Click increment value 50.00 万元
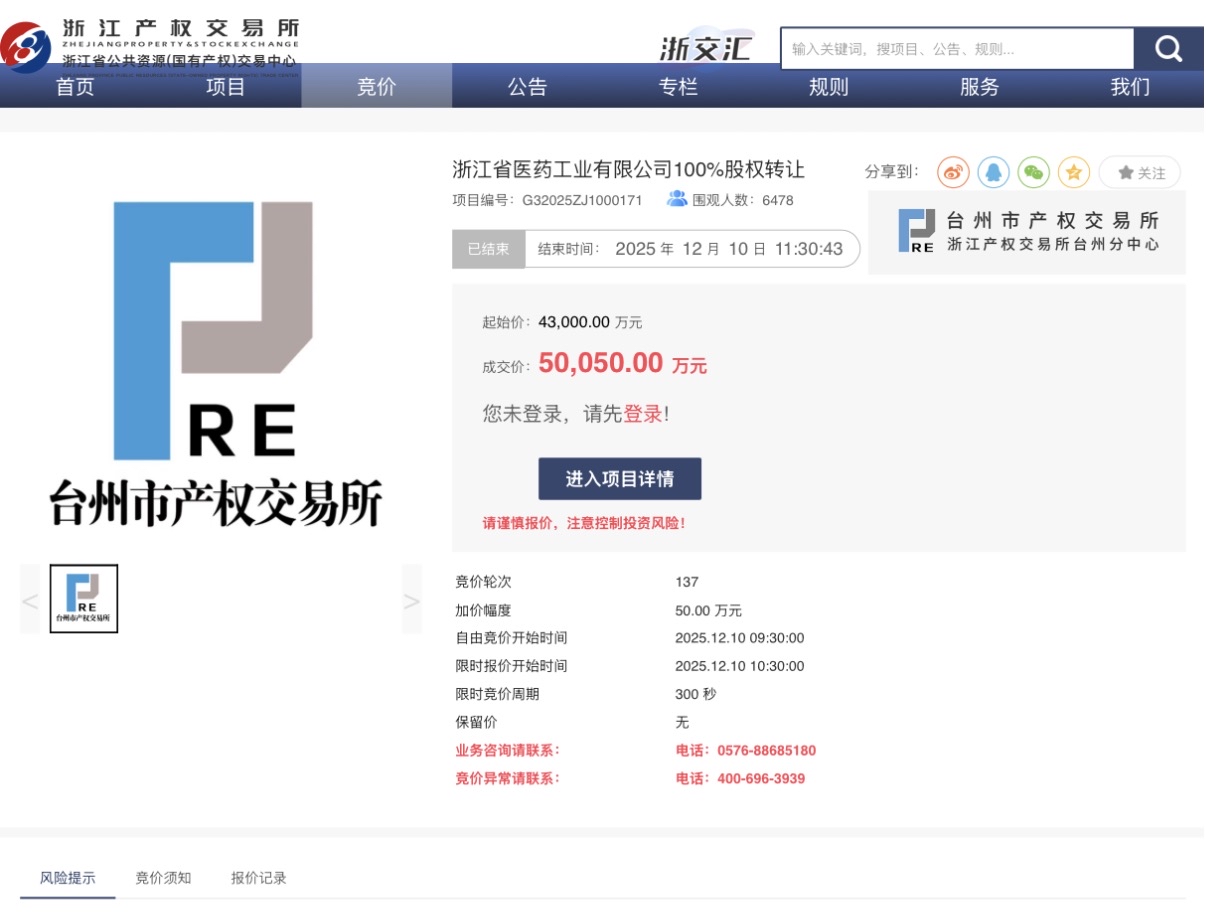This screenshot has width=1206, height=920. coord(709,610)
